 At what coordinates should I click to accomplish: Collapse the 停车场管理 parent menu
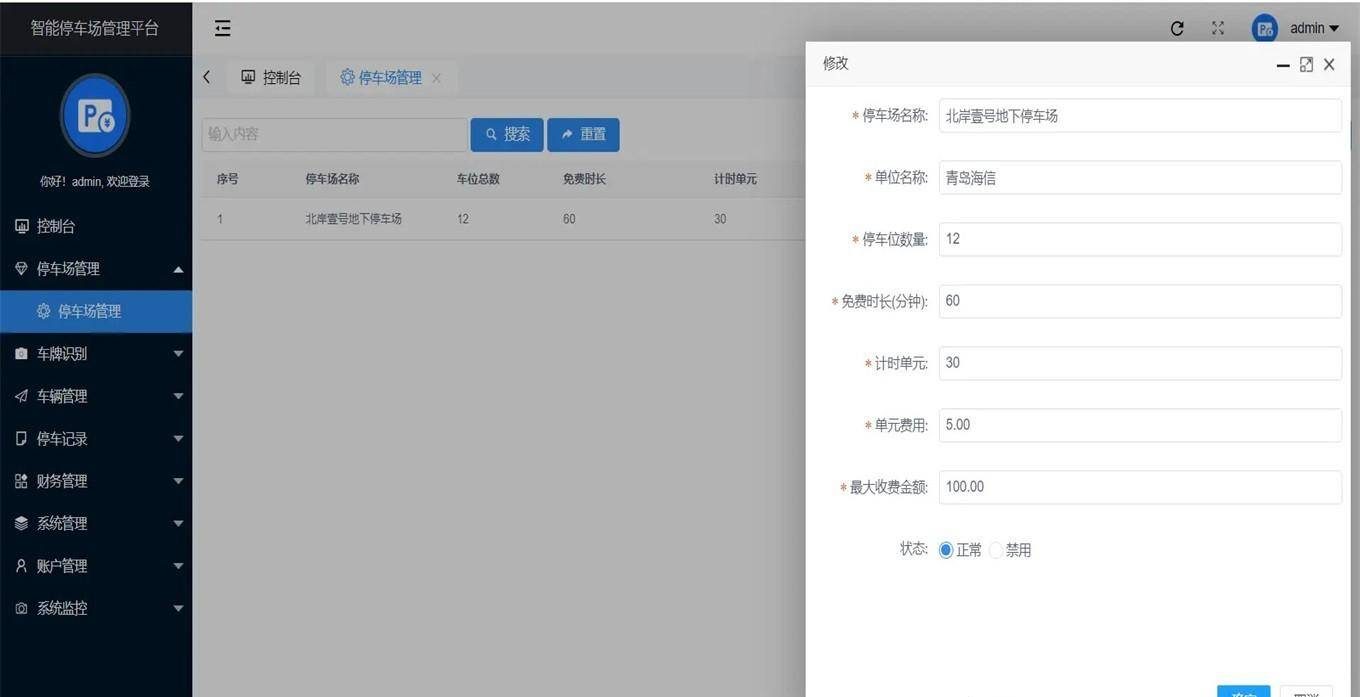pos(96,269)
